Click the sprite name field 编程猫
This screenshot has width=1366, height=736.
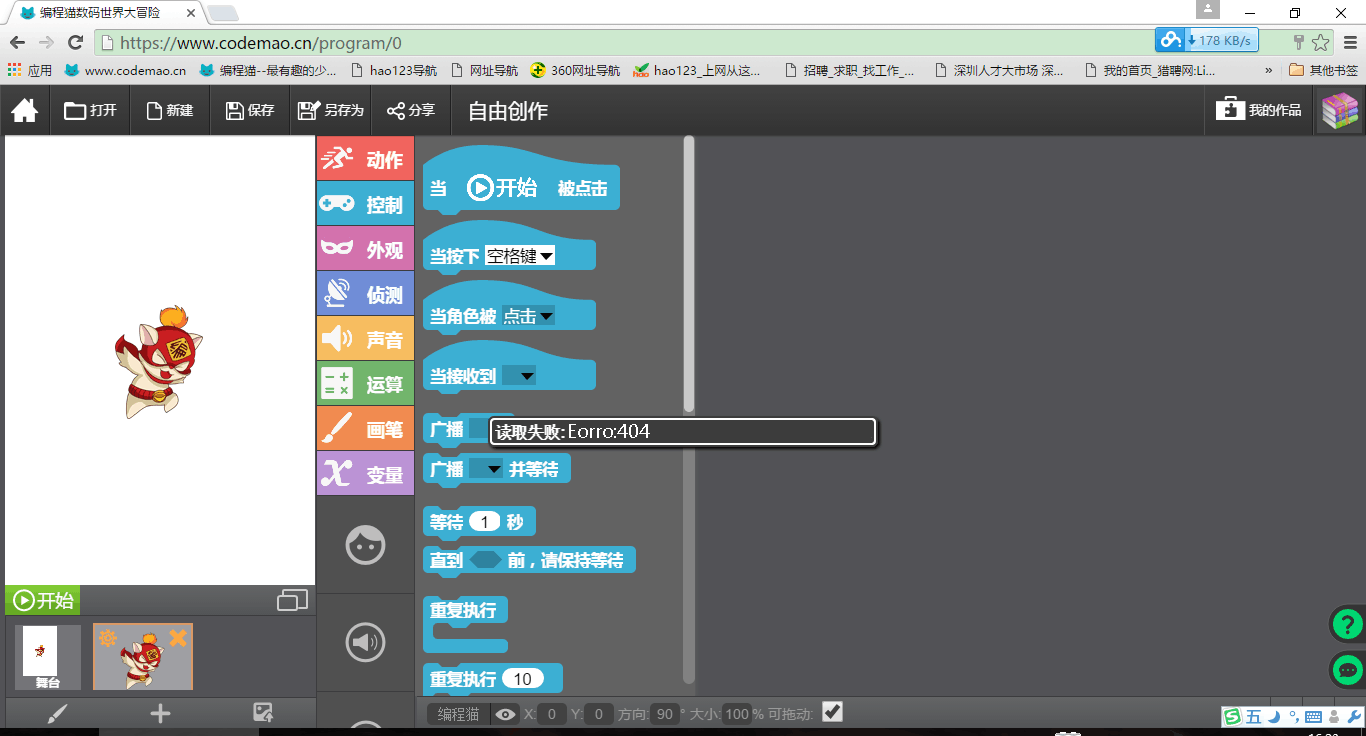(x=459, y=714)
